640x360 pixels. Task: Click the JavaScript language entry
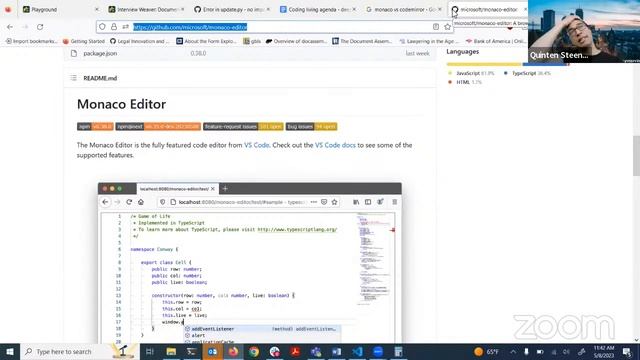pos(471,73)
